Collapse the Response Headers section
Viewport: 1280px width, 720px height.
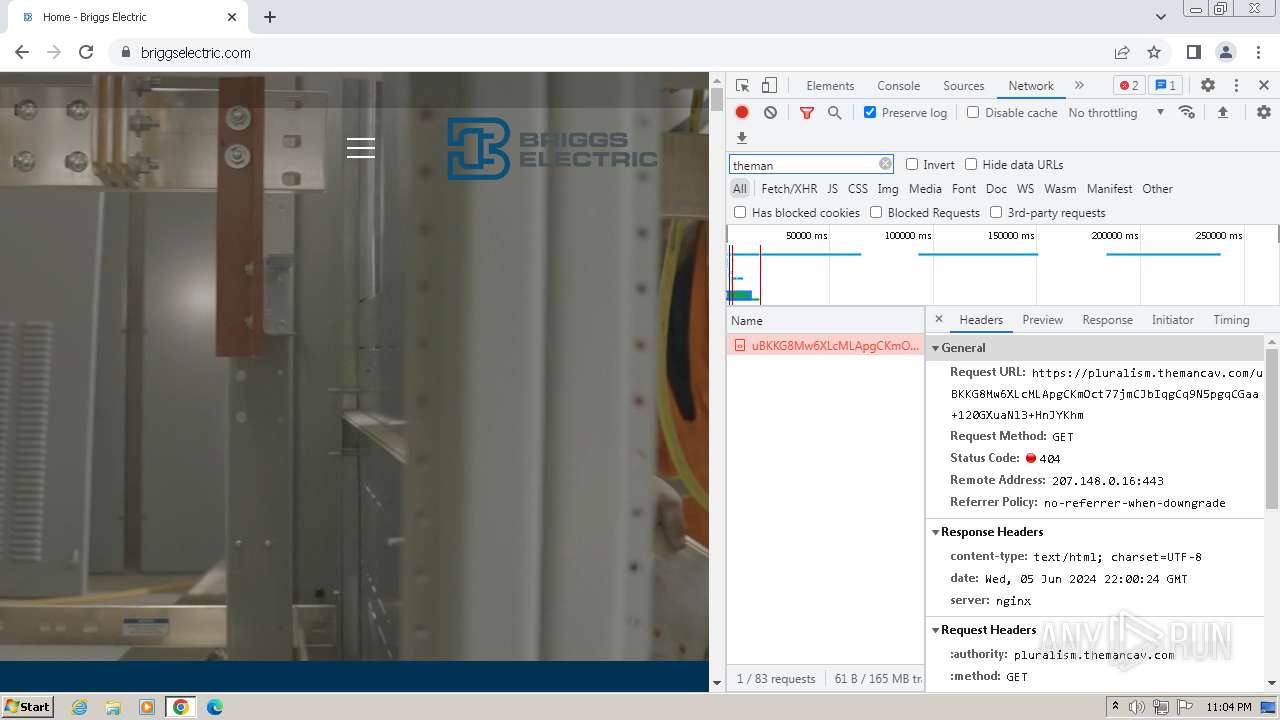tap(936, 532)
